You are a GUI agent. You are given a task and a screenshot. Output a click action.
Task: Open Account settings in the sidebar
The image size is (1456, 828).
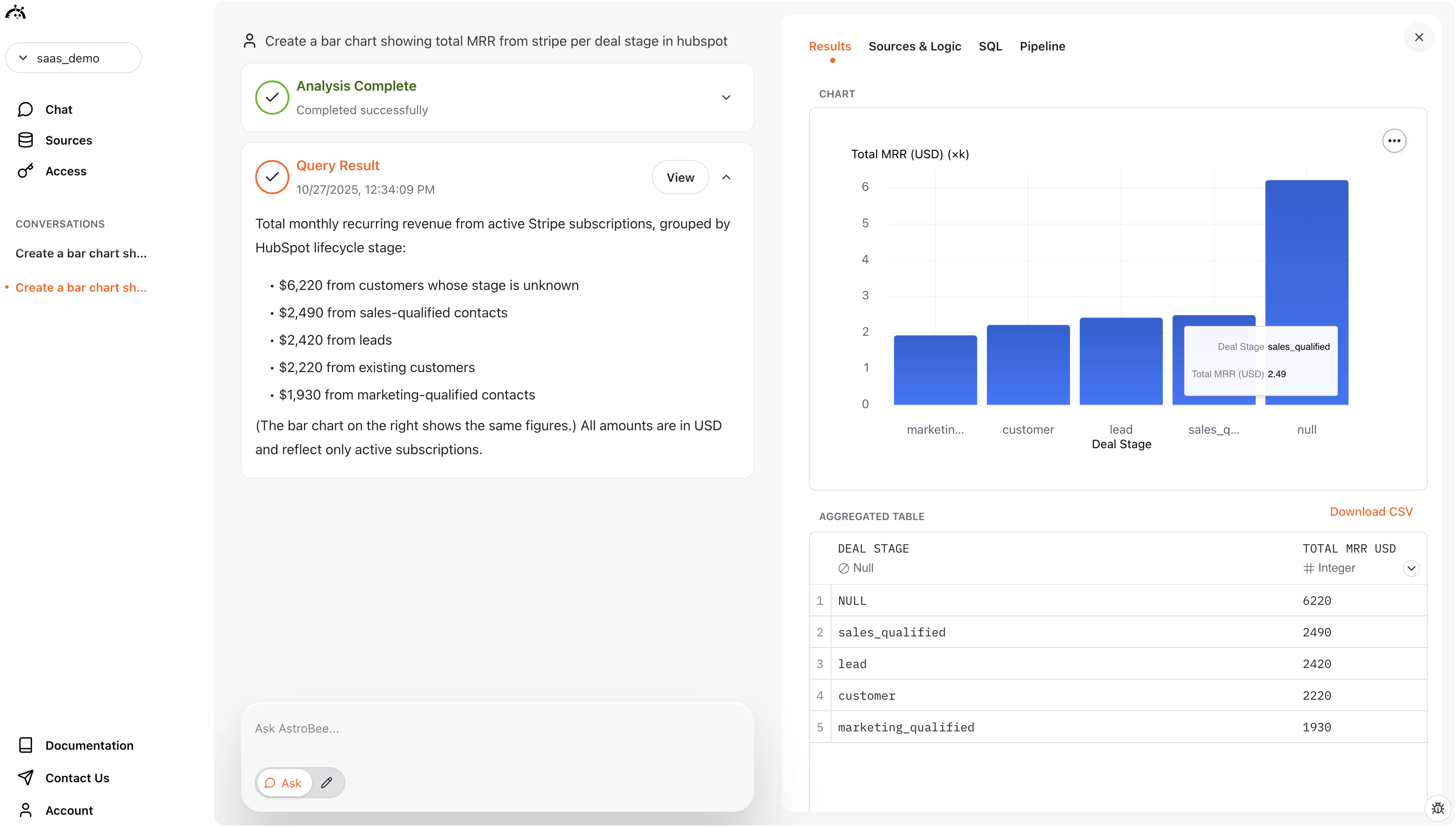point(68,810)
